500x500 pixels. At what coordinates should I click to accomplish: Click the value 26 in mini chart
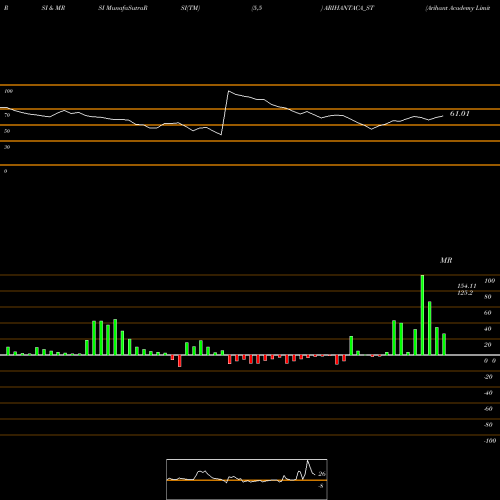[322, 474]
